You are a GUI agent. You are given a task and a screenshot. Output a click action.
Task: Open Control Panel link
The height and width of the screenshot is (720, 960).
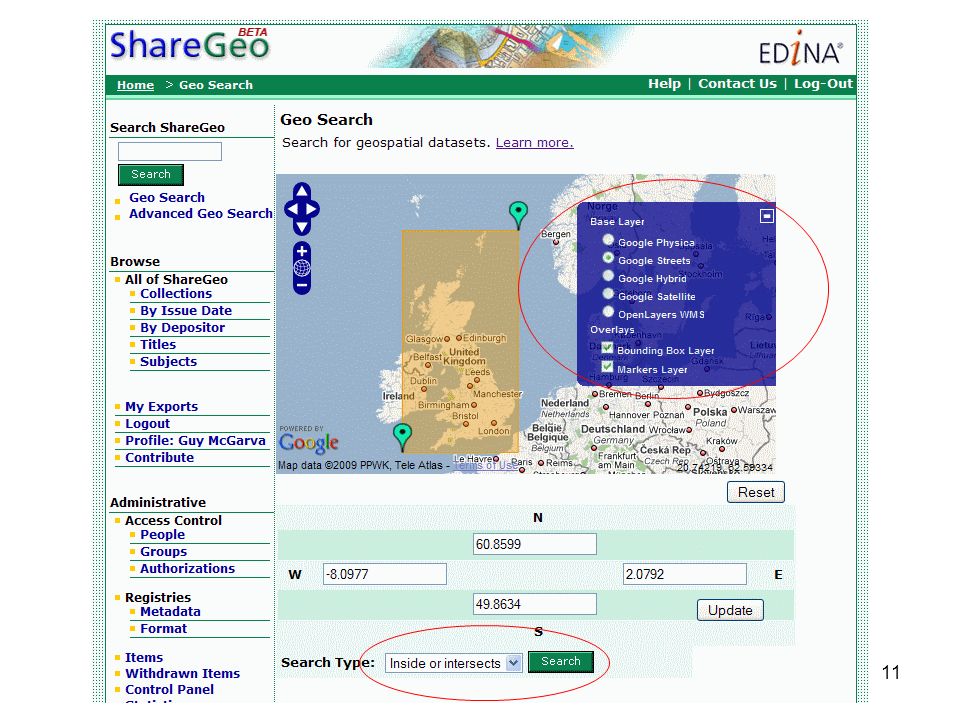(x=170, y=689)
